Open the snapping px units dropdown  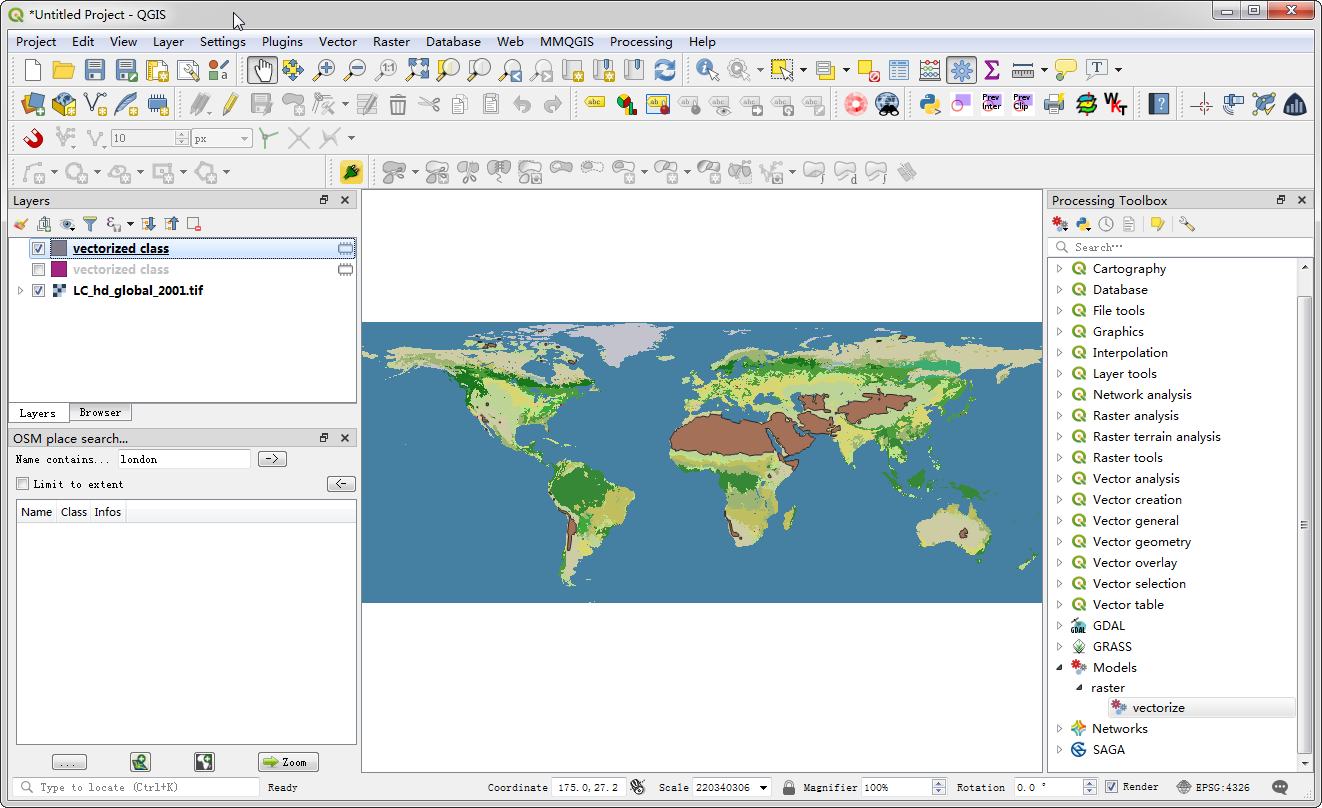[222, 139]
